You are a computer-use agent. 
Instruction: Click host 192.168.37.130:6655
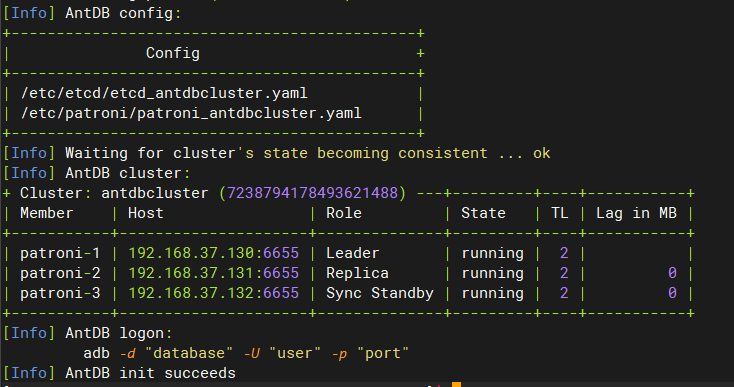[213, 253]
